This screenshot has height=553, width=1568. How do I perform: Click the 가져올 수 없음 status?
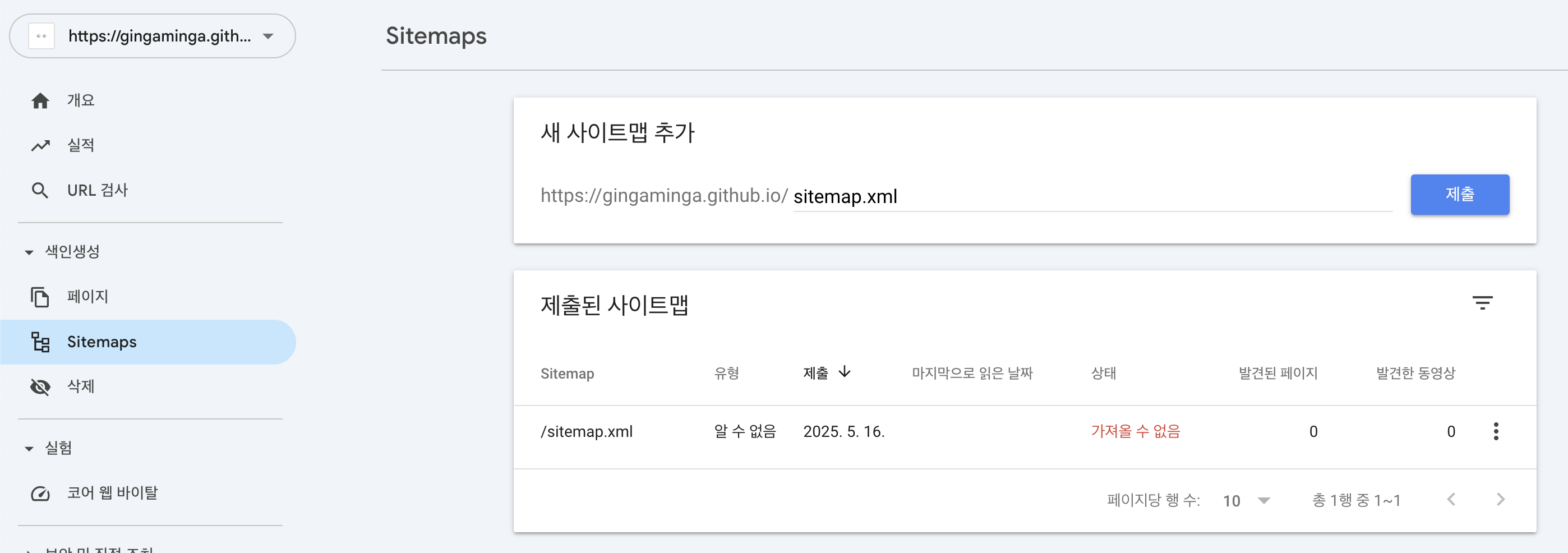[x=1135, y=432]
